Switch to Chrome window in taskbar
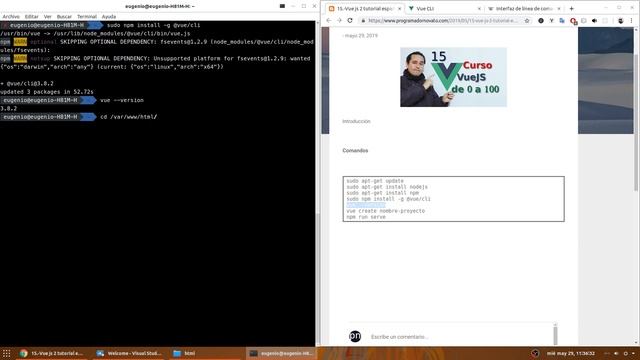 click(52, 353)
